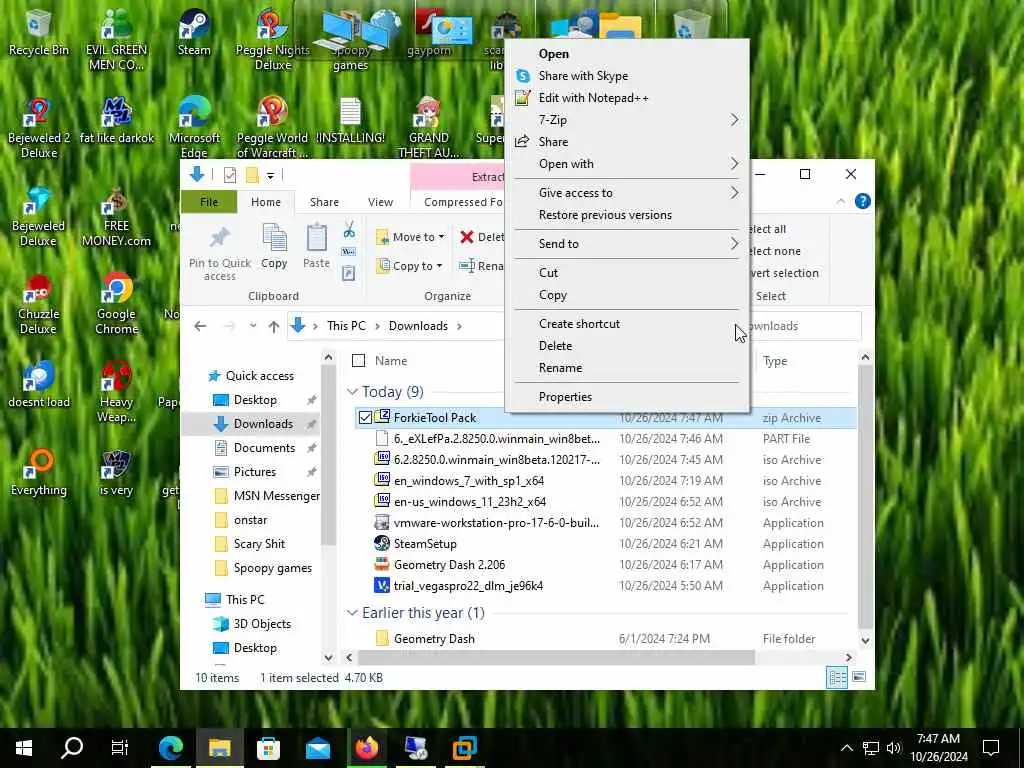Open the Copy to dropdown
1024x768 pixels.
(409, 266)
